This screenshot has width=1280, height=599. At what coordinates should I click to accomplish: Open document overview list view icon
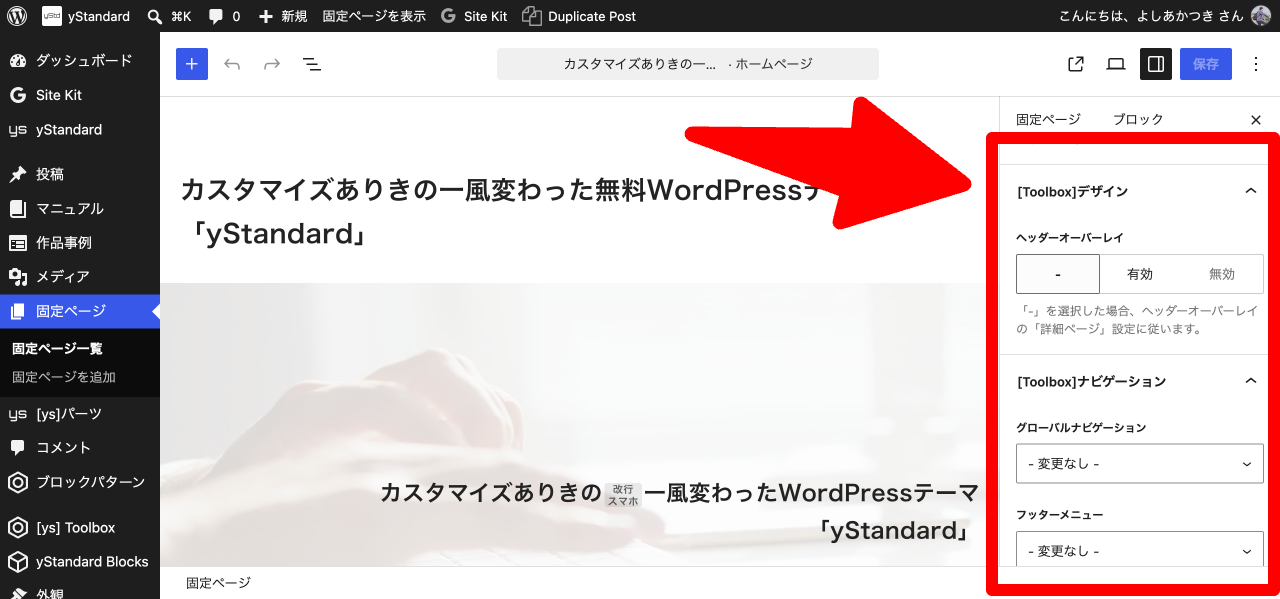[x=312, y=64]
